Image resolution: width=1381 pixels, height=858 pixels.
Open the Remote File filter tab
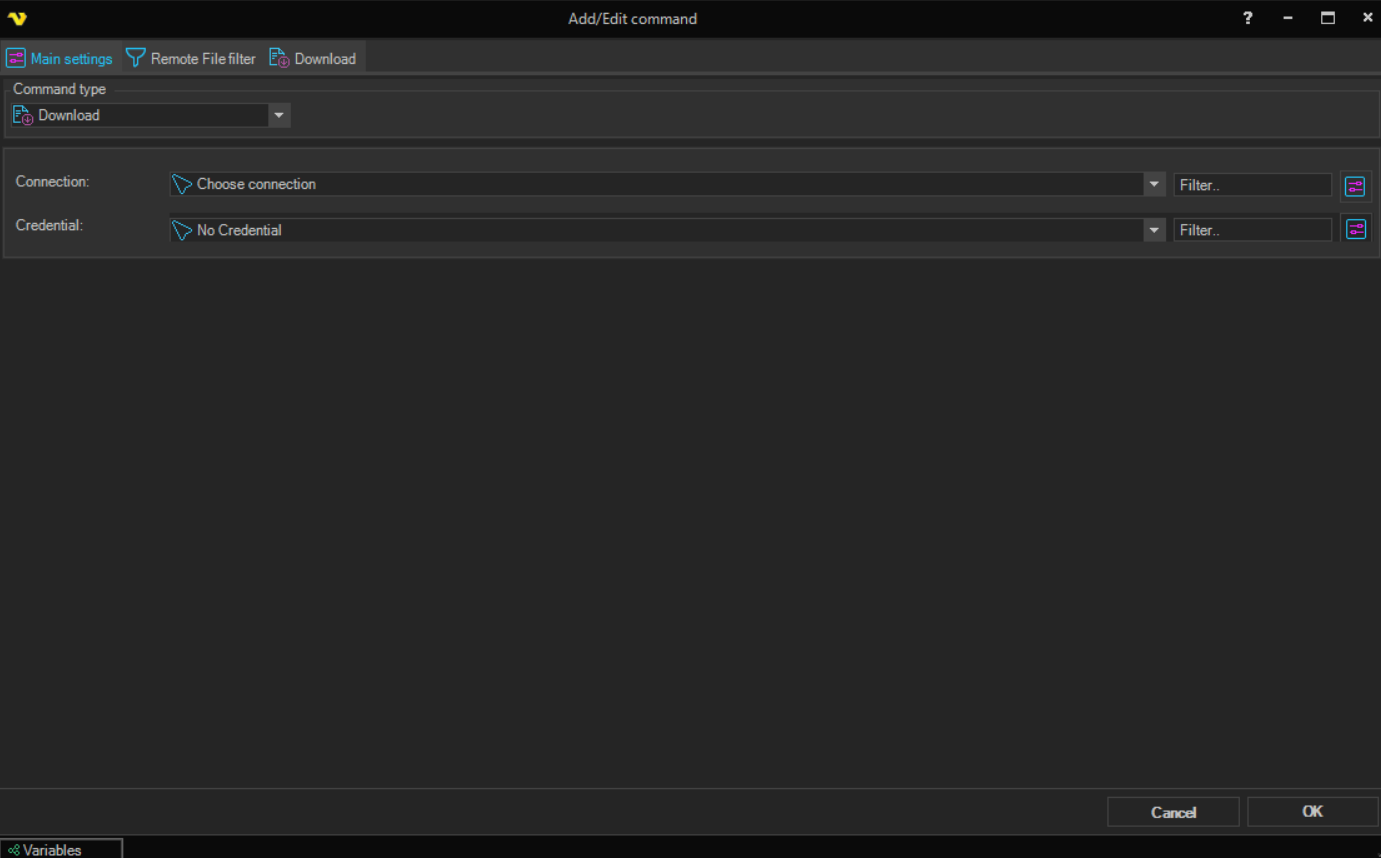pyautogui.click(x=191, y=59)
